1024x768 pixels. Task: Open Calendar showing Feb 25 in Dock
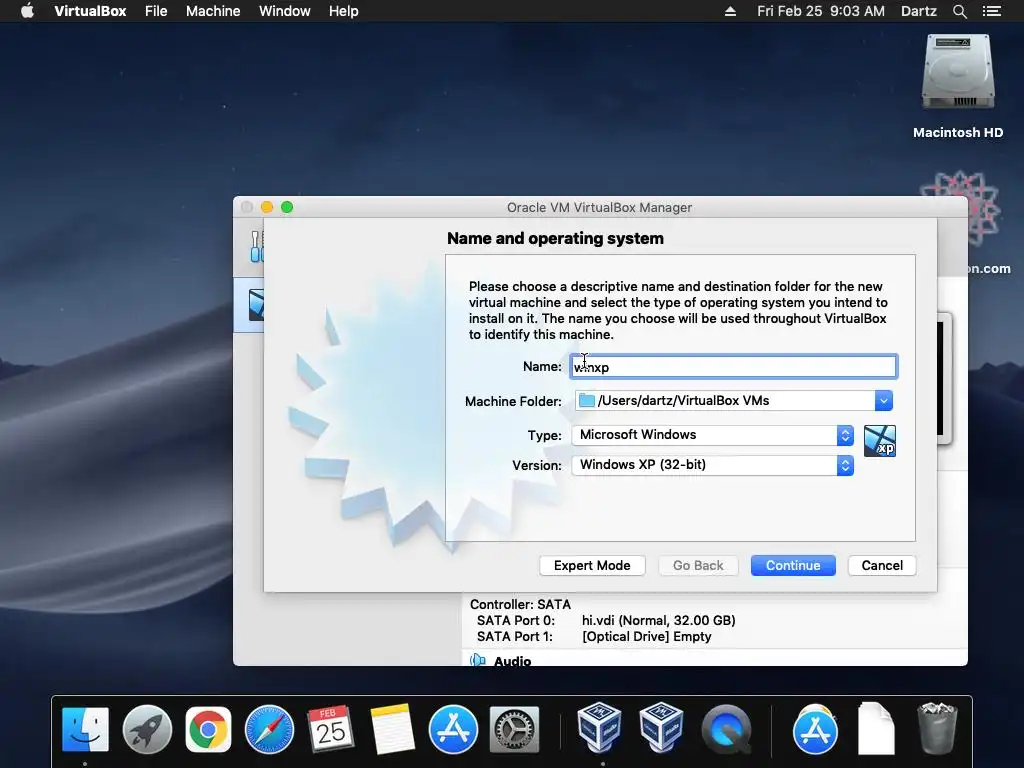pyautogui.click(x=330, y=729)
